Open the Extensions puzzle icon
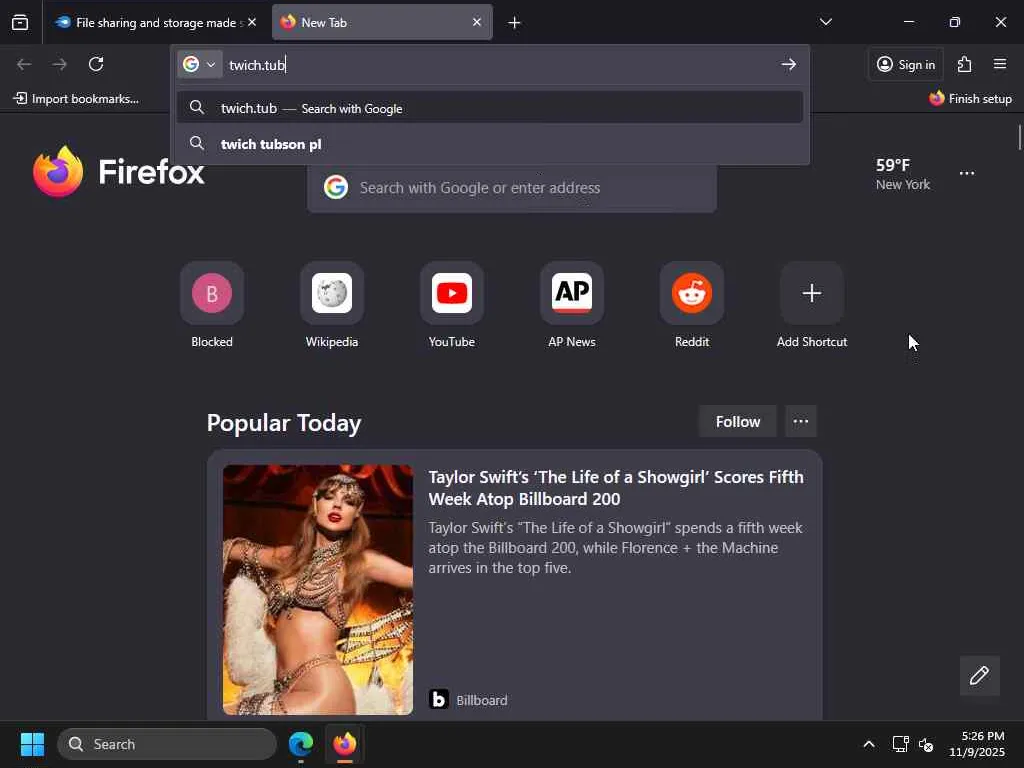This screenshot has height=768, width=1024. [x=965, y=64]
